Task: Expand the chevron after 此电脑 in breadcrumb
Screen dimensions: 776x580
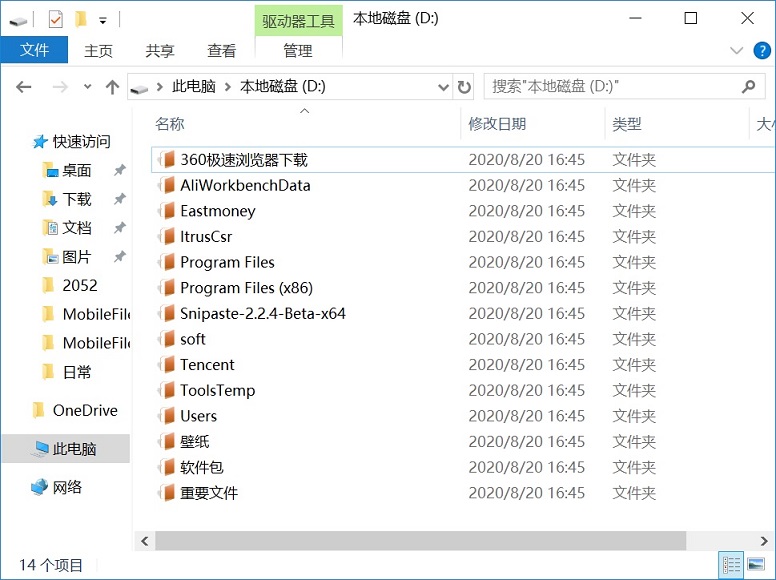Action: pyautogui.click(x=228, y=87)
